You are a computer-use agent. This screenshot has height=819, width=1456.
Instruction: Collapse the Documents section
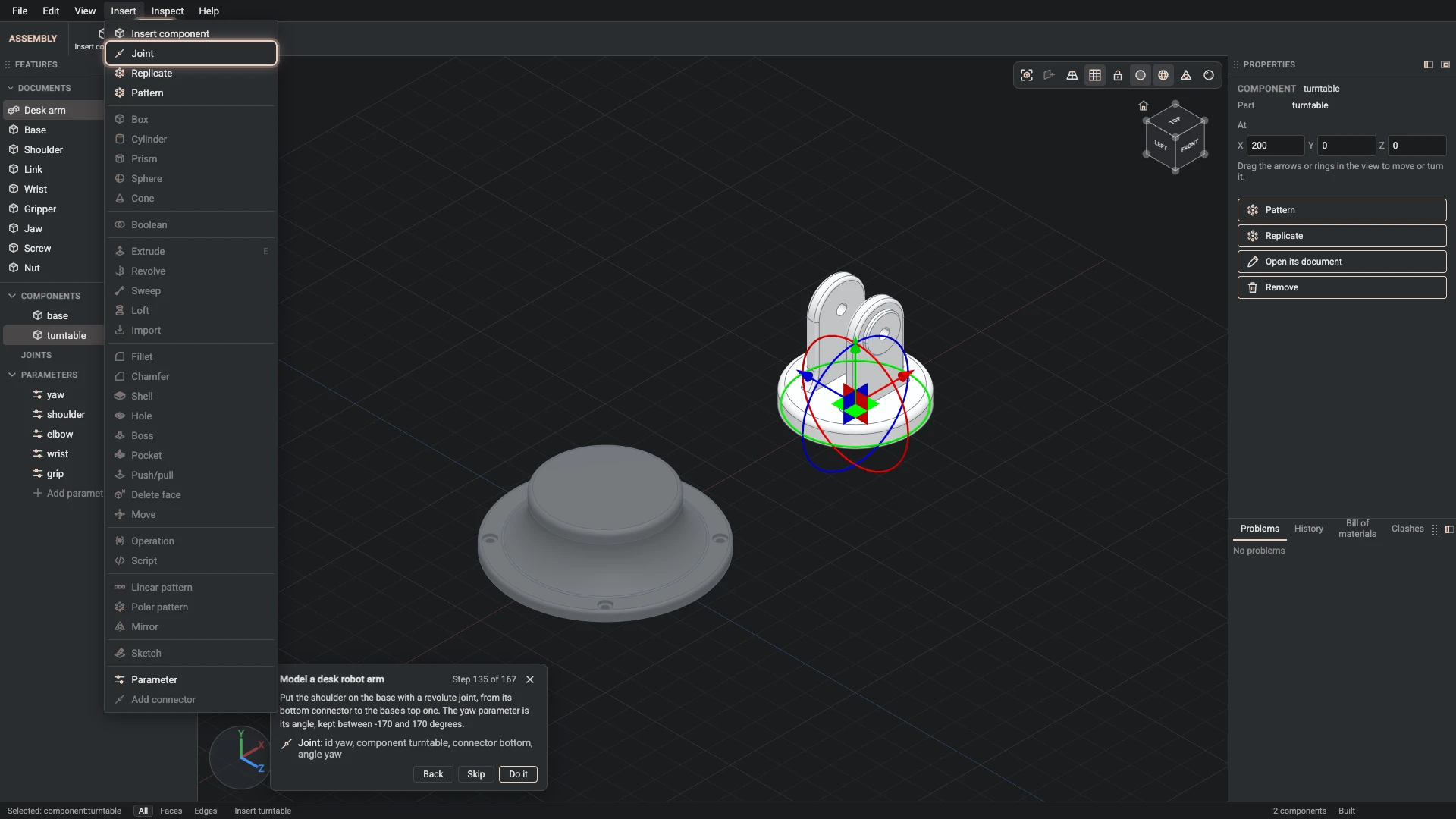11,88
